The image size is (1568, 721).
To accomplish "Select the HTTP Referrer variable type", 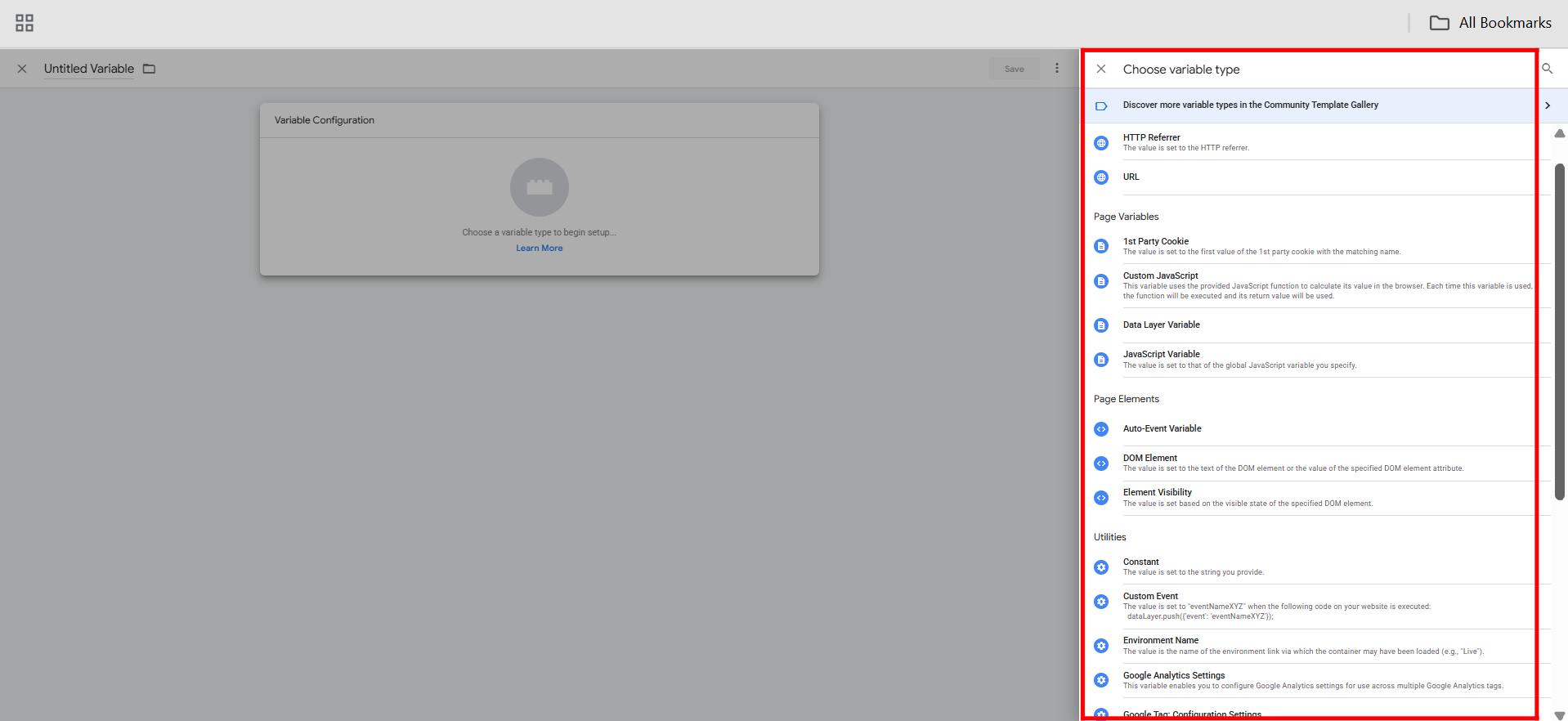I will (1322, 142).
